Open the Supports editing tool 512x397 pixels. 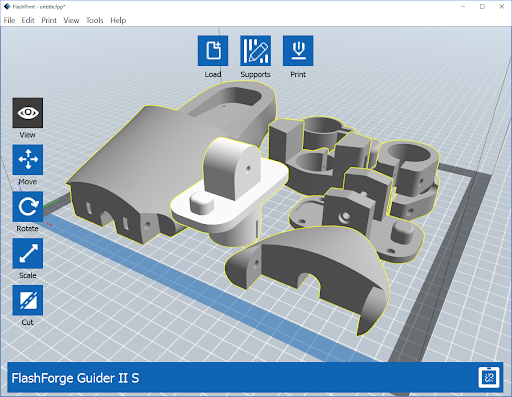point(255,51)
